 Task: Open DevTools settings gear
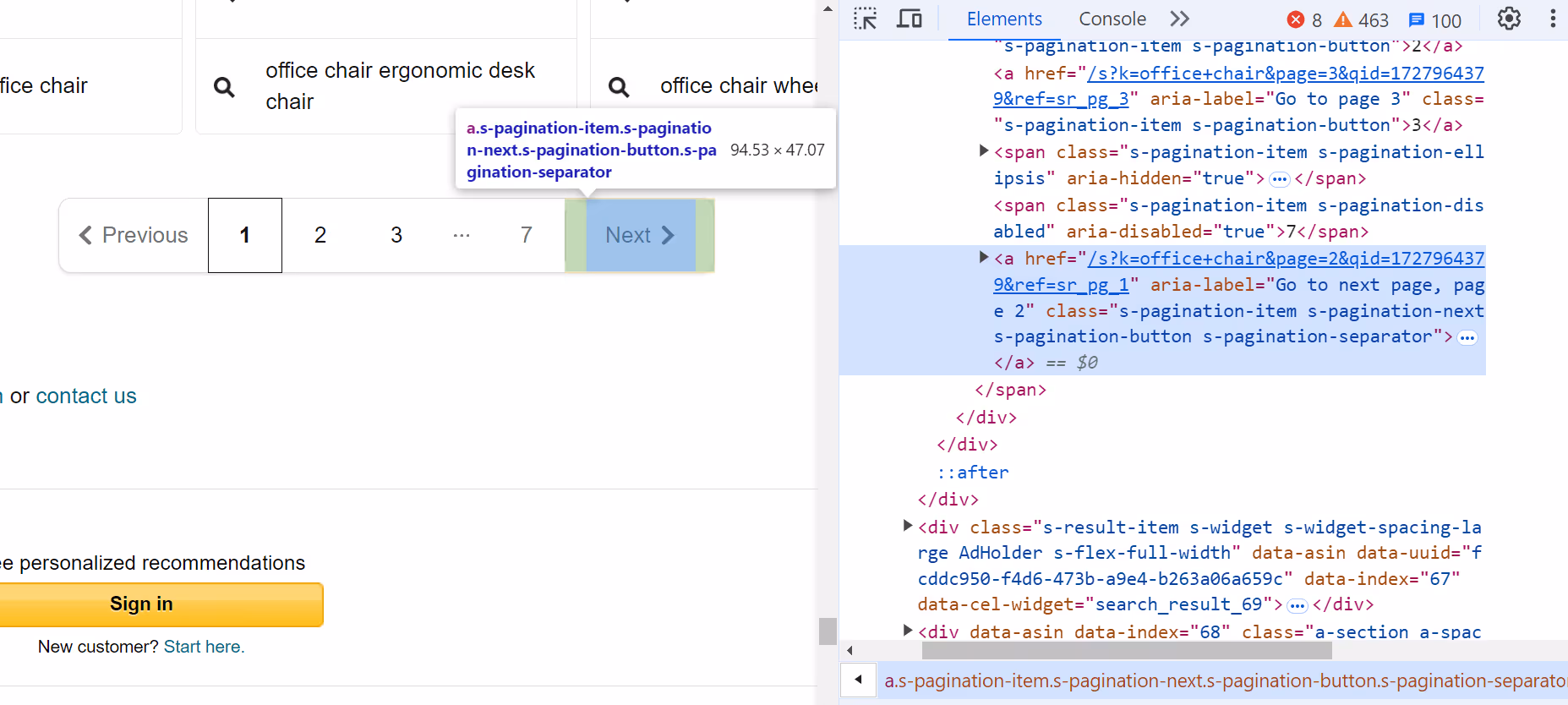pos(1509,19)
